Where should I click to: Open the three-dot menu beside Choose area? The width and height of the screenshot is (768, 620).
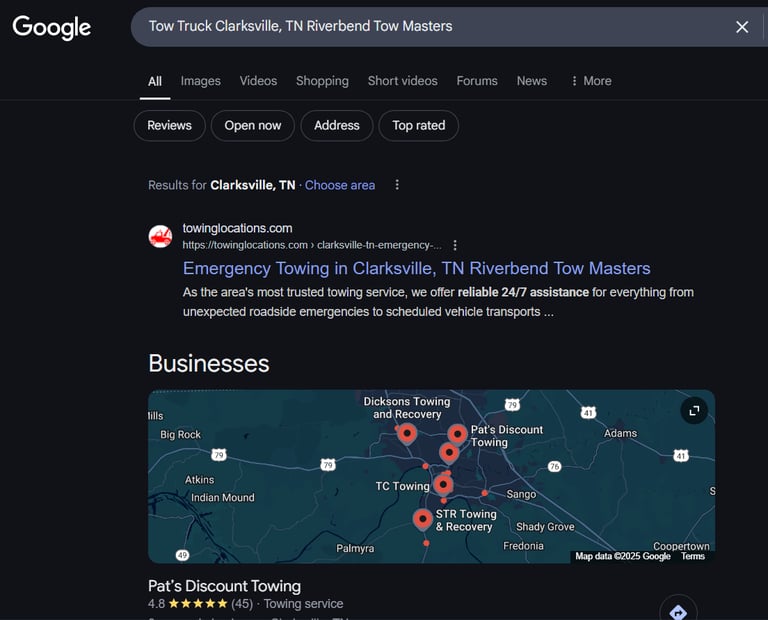(x=397, y=185)
